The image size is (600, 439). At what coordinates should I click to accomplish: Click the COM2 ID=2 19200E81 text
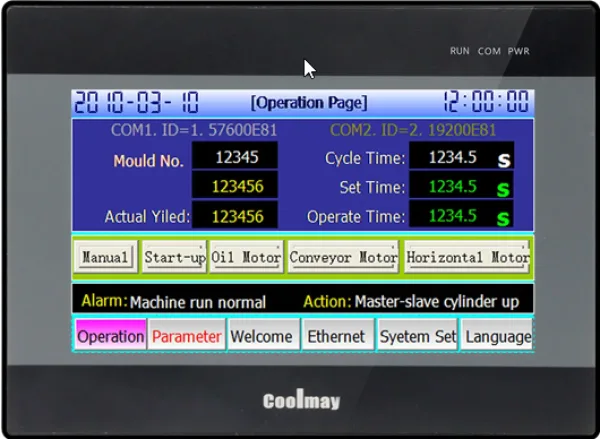[x=413, y=130]
